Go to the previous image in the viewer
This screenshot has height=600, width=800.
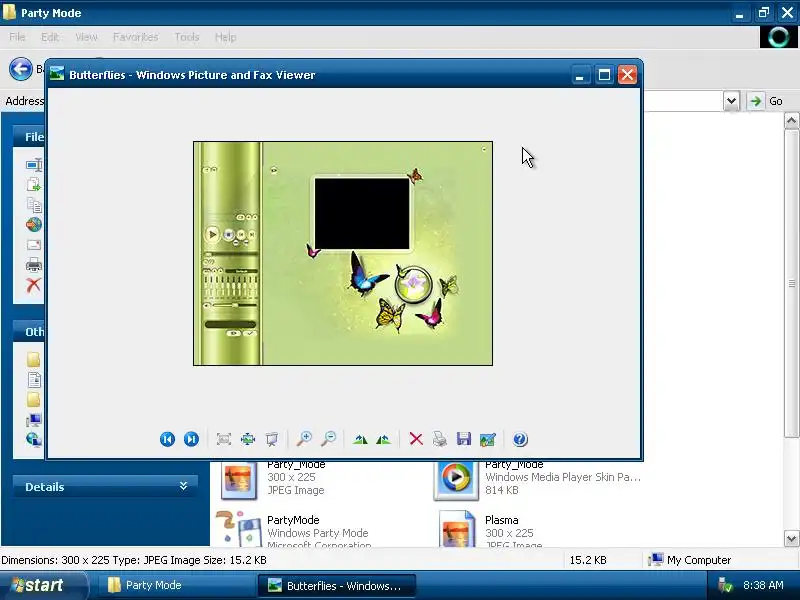(x=167, y=439)
